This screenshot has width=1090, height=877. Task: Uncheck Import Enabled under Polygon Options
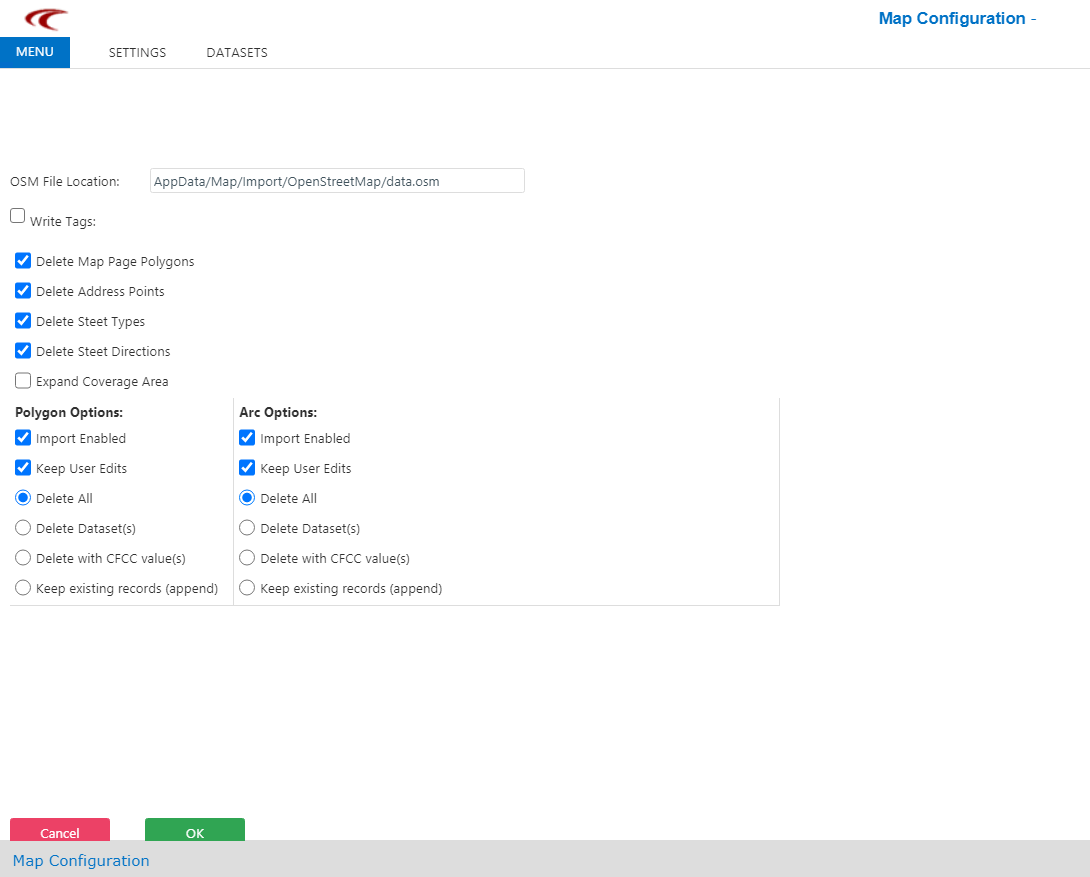coord(23,438)
